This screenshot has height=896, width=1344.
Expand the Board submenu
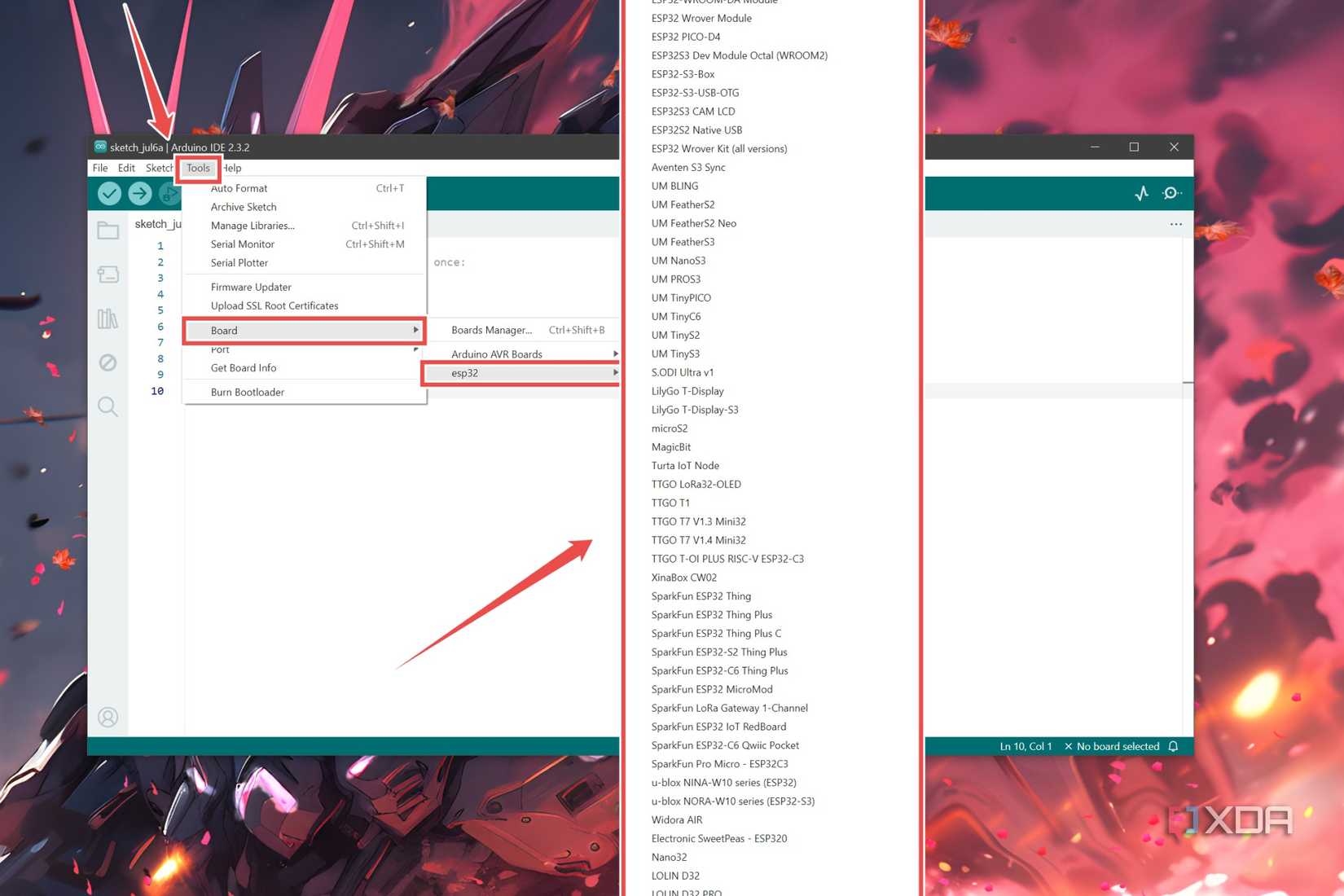click(305, 331)
